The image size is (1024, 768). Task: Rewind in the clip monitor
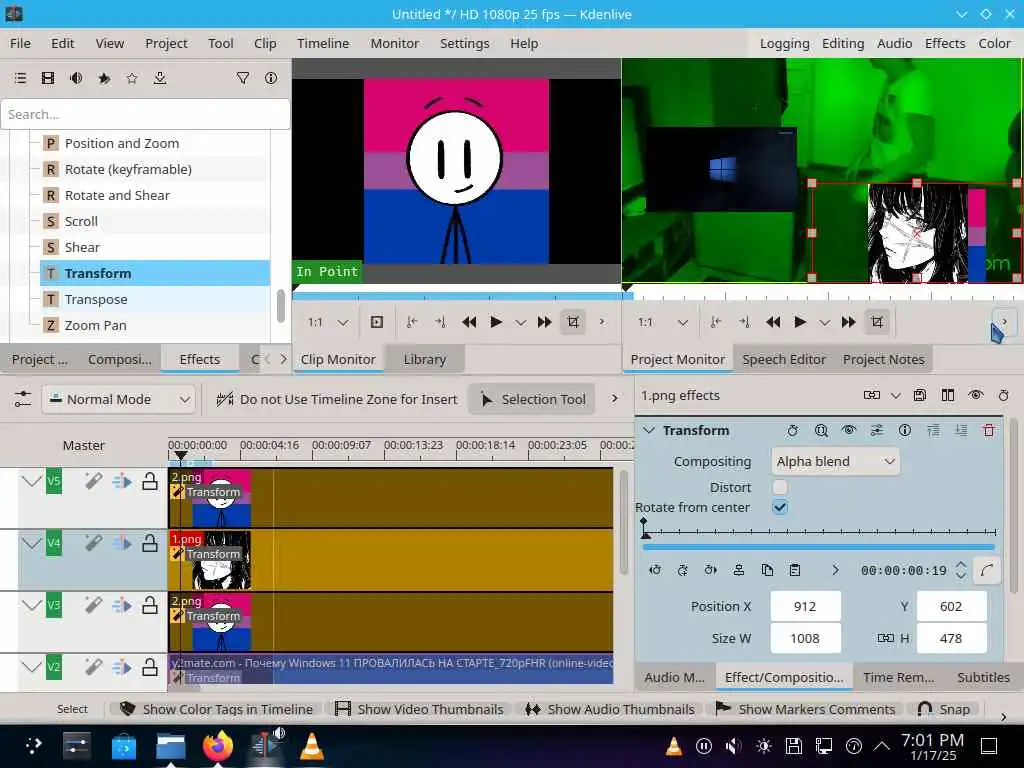pyautogui.click(x=469, y=322)
